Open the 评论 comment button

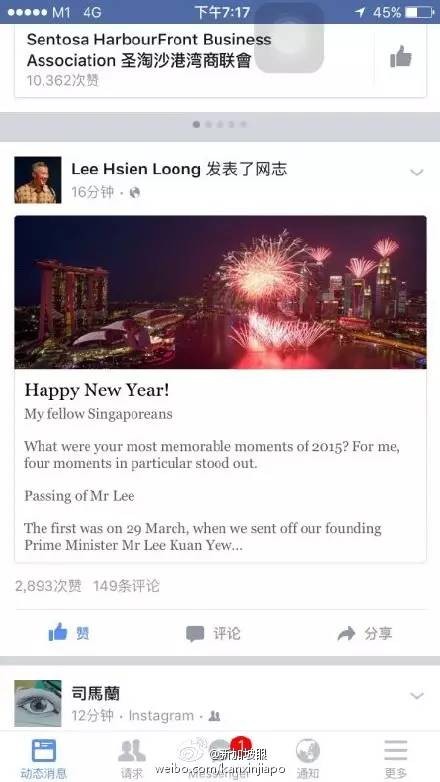tap(213, 634)
